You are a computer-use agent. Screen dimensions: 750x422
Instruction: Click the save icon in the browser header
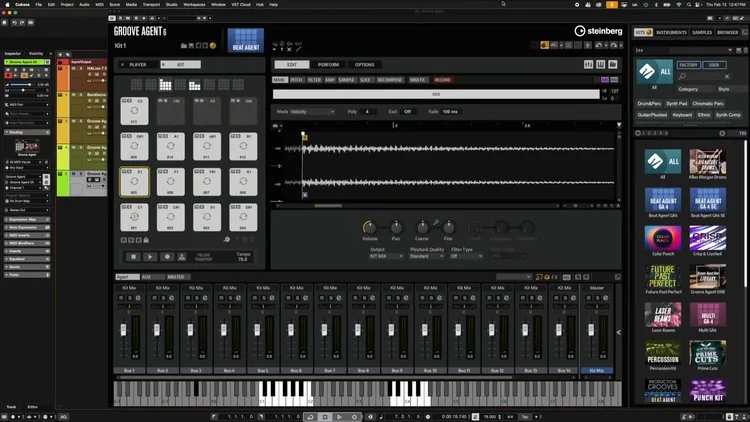pyautogui.click(x=739, y=50)
